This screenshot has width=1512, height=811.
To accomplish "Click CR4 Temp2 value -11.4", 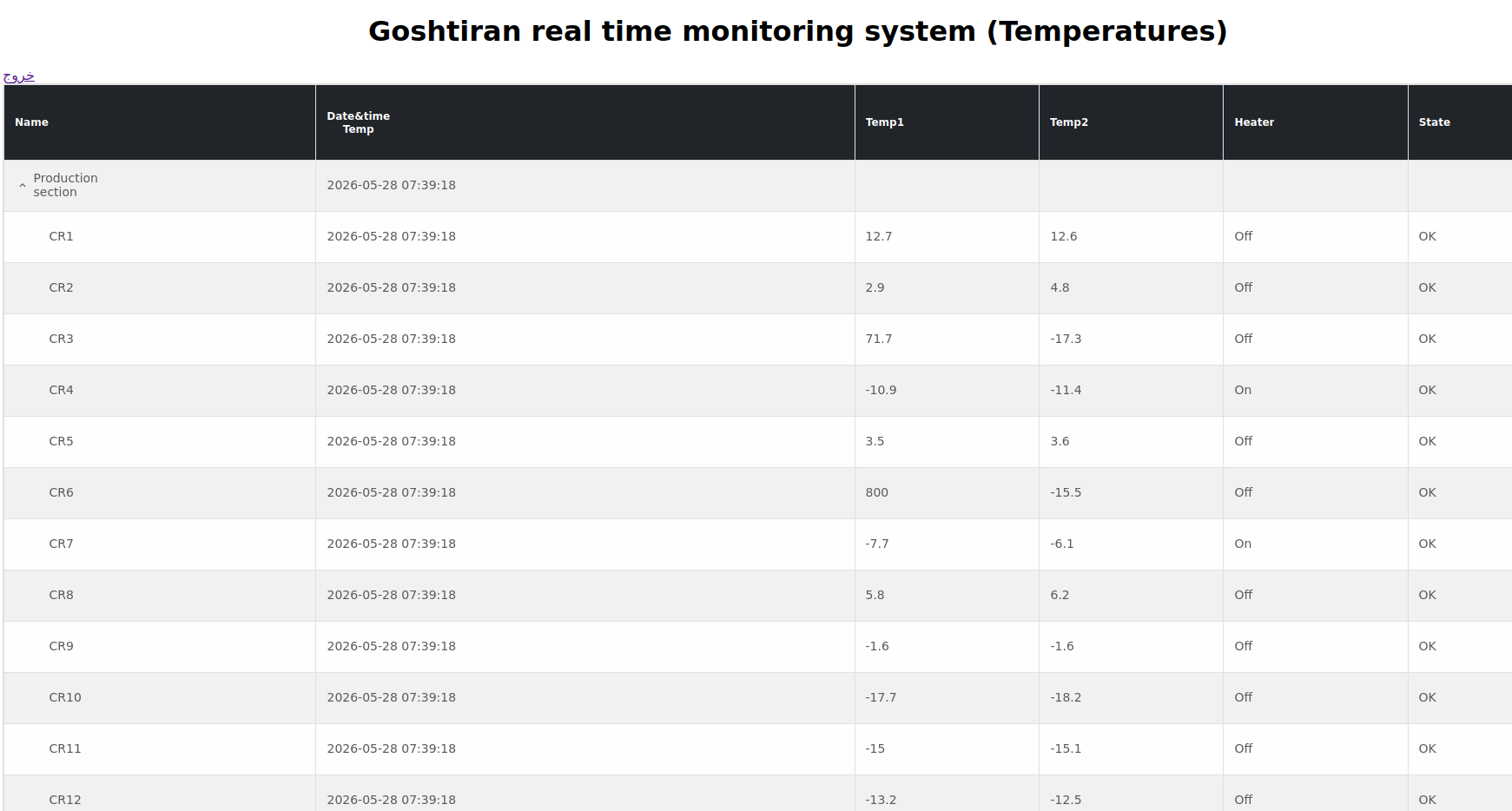I will pyautogui.click(x=1066, y=390).
